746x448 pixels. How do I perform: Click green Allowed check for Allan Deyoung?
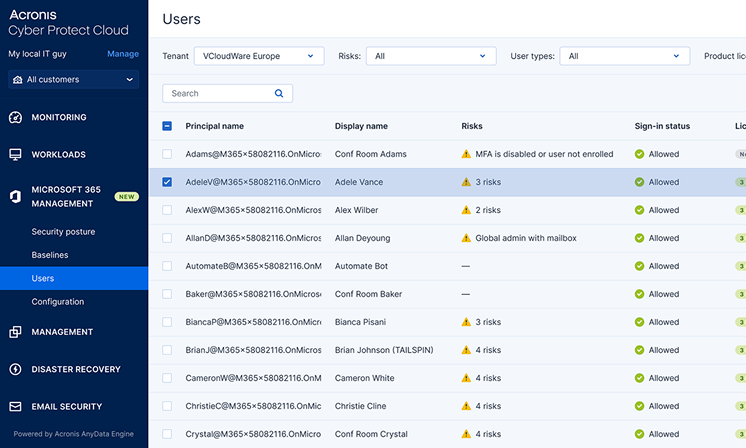tap(639, 238)
